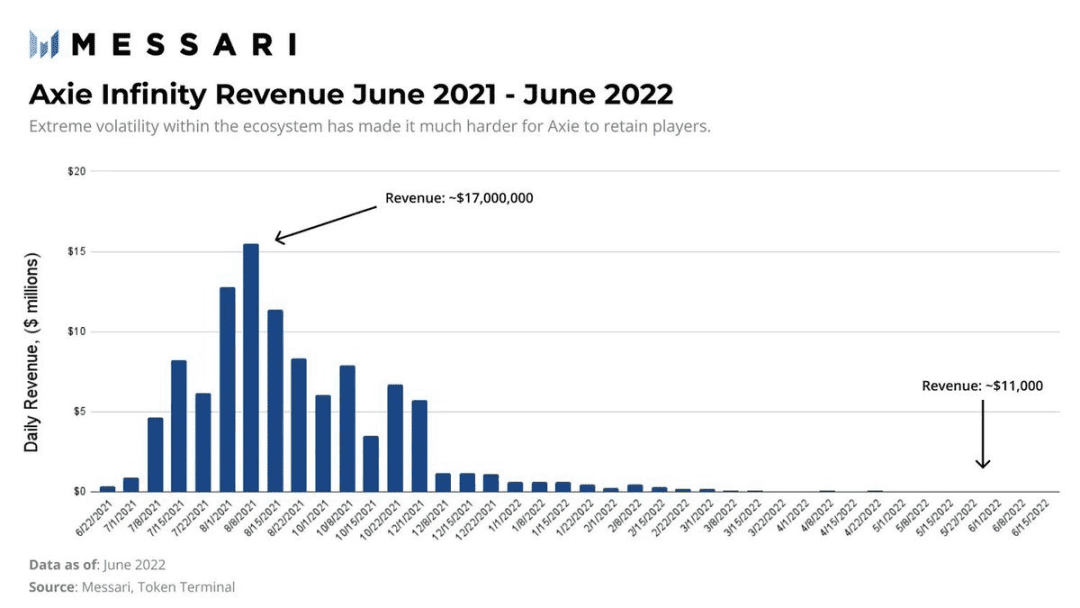Click the 12/8/2021 revenue bar

(x=443, y=482)
